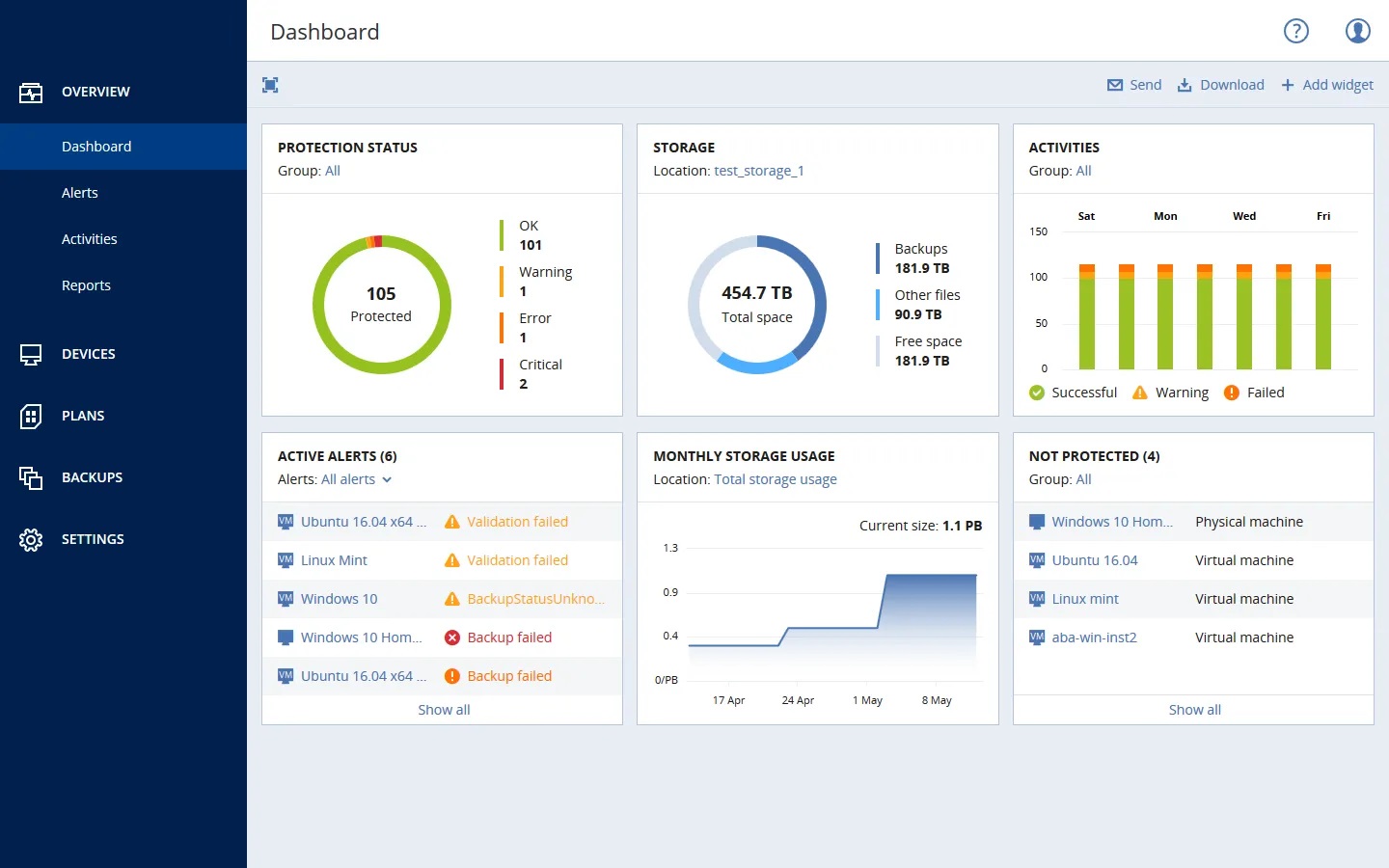Click the Plans icon in sidebar
The height and width of the screenshot is (868, 1389).
click(x=31, y=416)
